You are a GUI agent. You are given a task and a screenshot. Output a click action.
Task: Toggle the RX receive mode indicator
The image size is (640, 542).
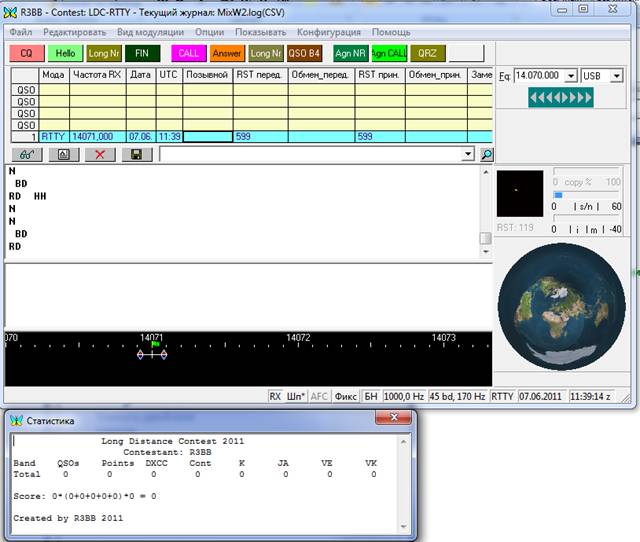275,396
